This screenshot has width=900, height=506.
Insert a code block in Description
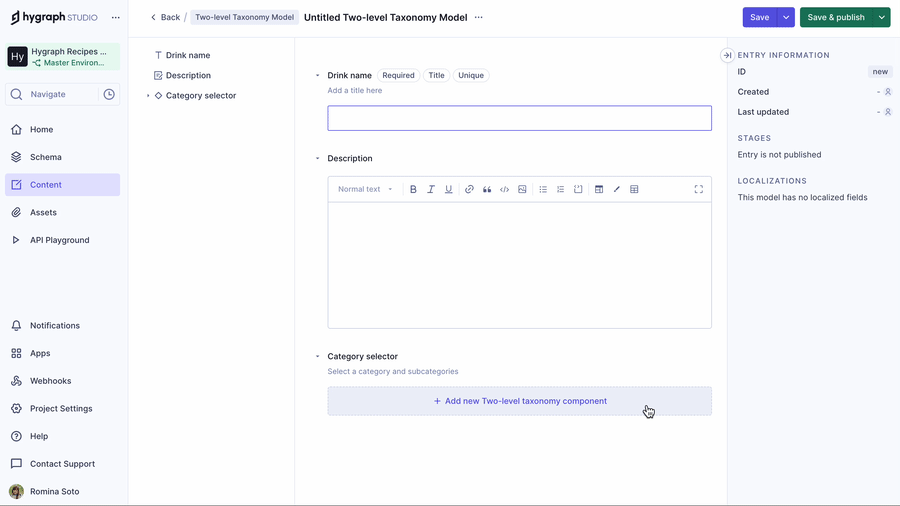pos(504,189)
